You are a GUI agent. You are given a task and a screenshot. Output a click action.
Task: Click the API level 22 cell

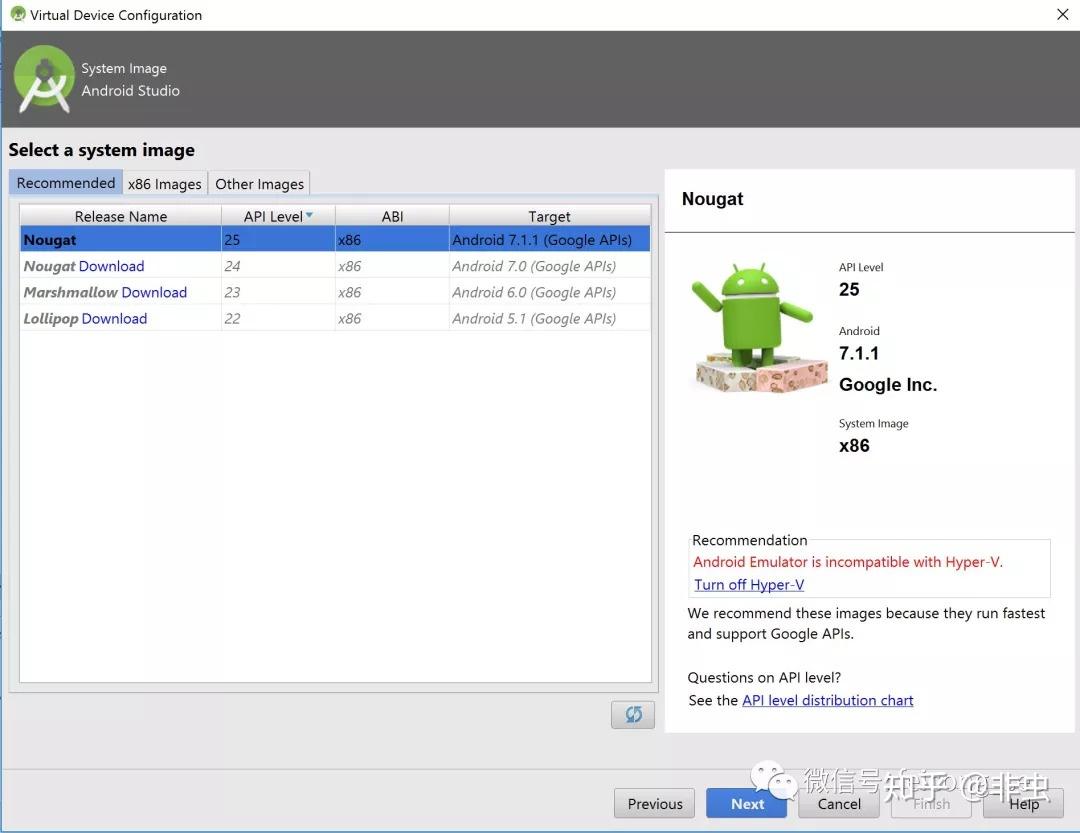tap(278, 318)
